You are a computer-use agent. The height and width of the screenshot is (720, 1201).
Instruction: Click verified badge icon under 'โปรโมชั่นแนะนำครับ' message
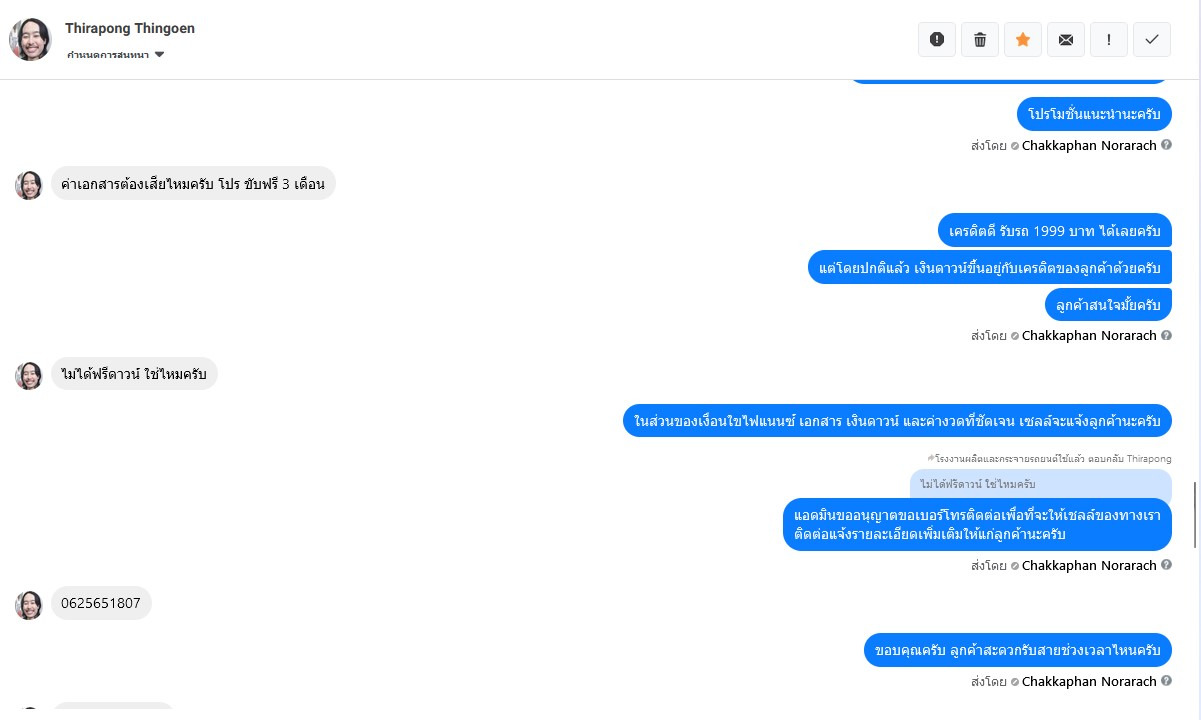[1015, 146]
